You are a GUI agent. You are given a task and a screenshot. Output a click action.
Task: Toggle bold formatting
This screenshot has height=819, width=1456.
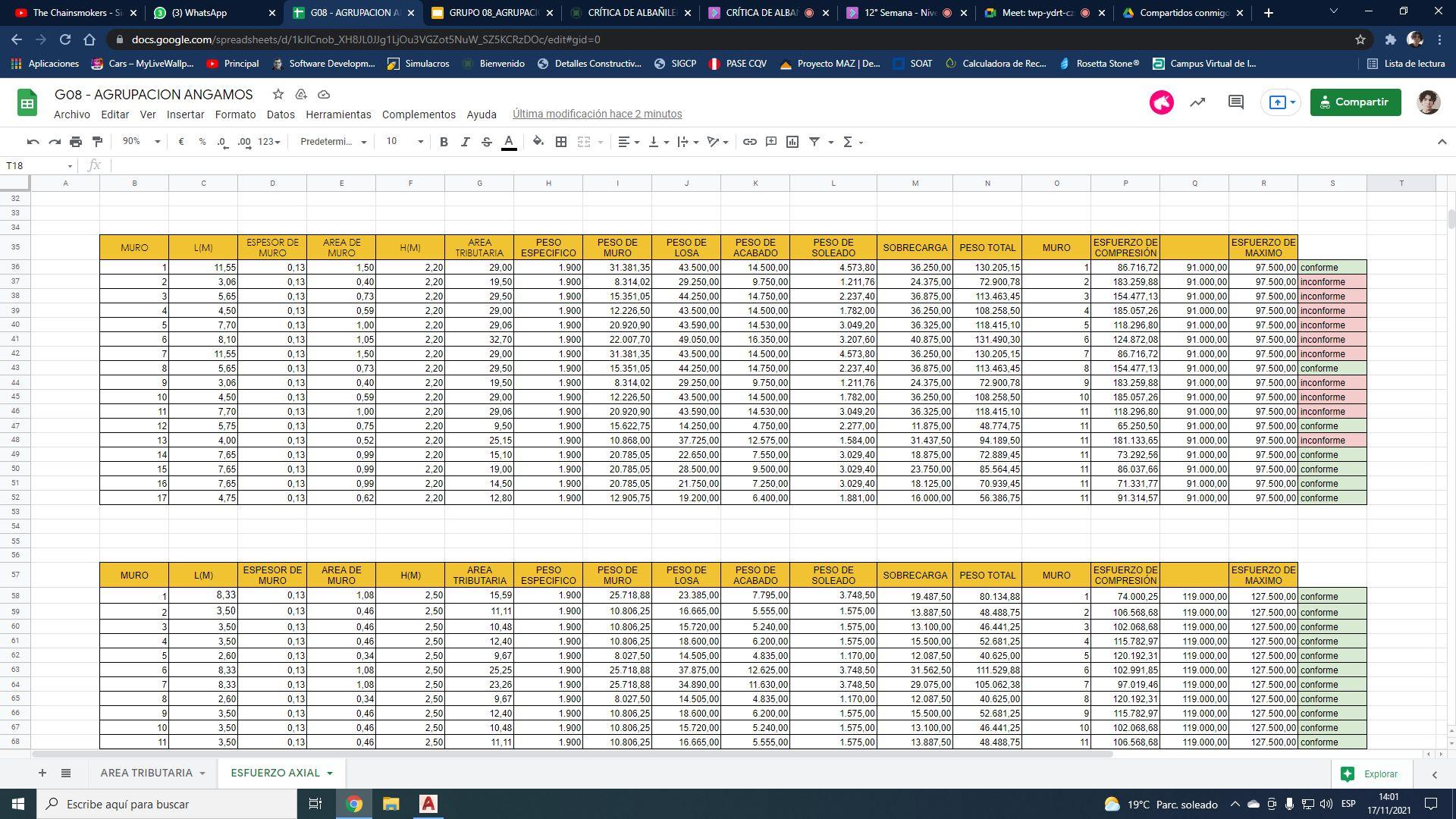click(444, 142)
